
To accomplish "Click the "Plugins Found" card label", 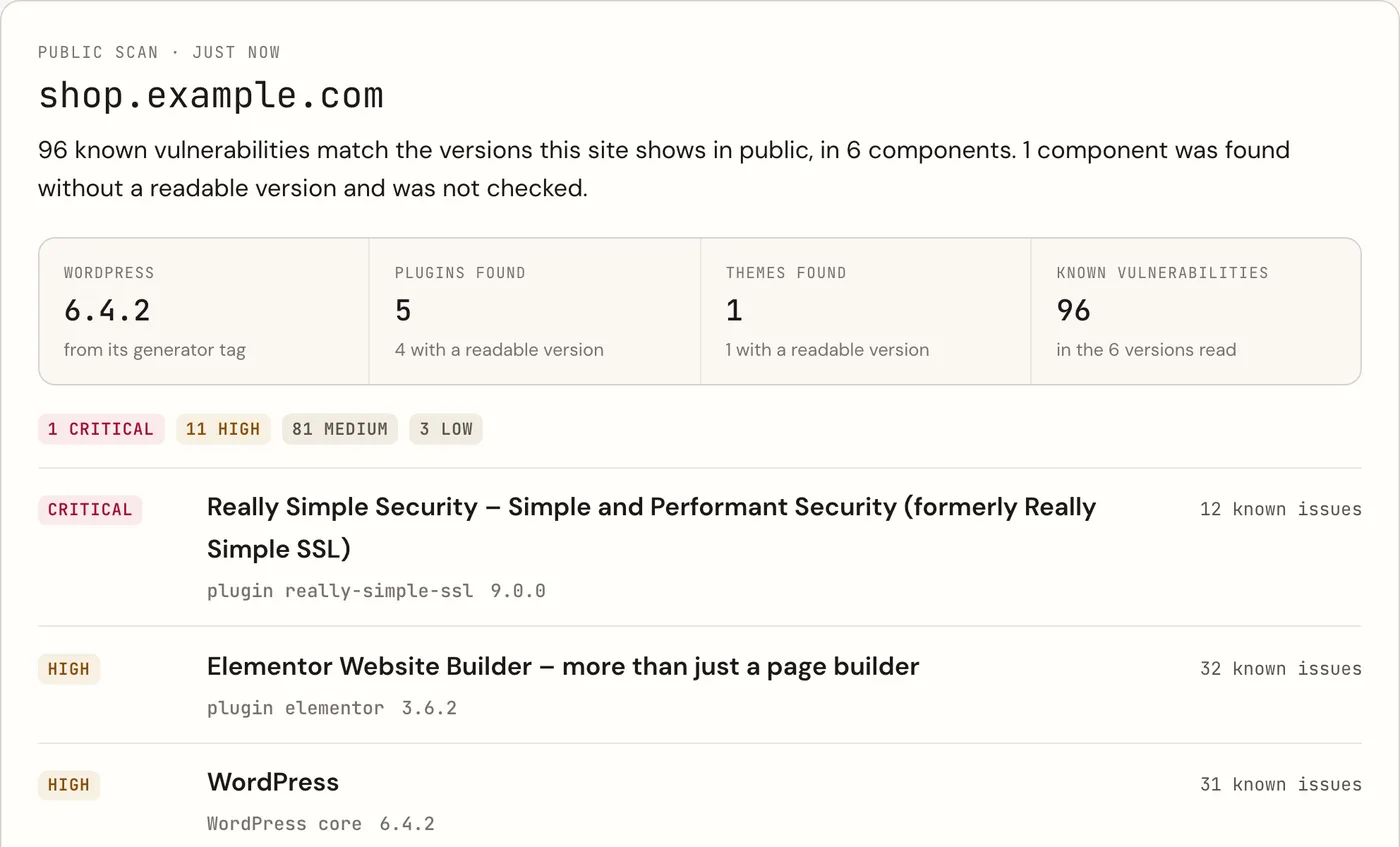I will (x=460, y=272).
